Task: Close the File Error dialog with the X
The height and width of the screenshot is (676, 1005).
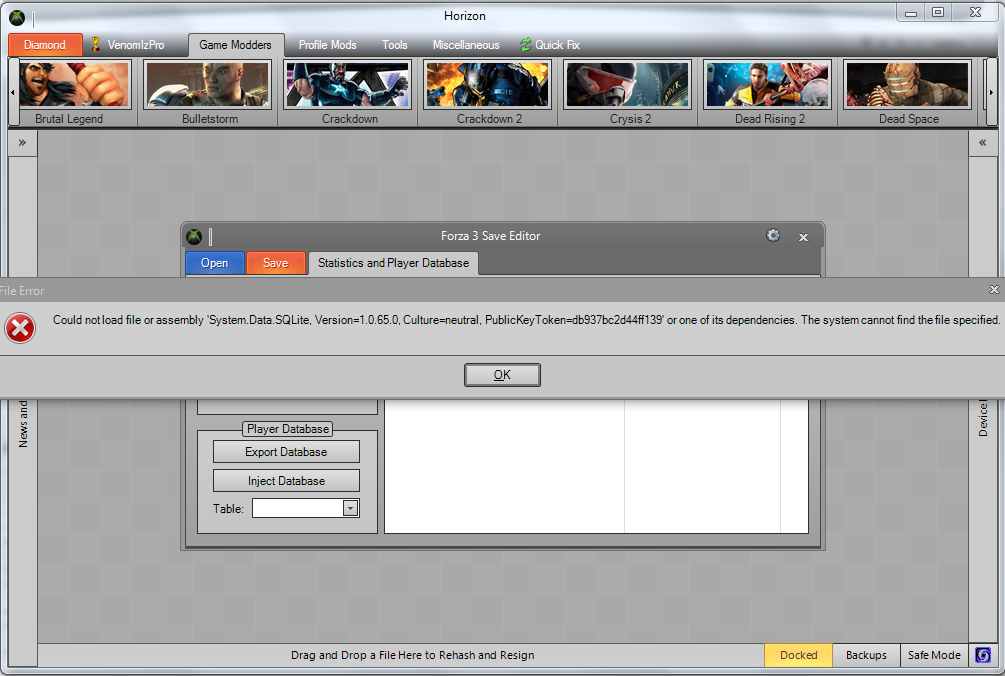Action: (x=993, y=289)
